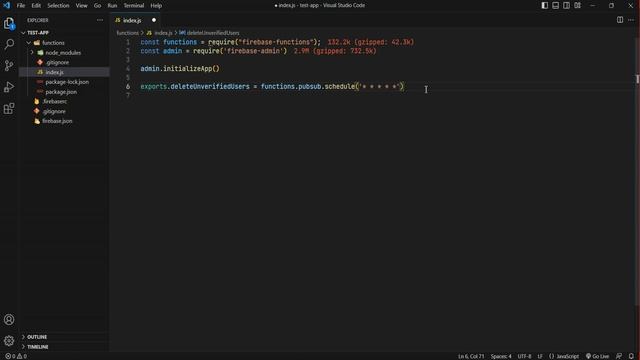This screenshot has height=360, width=640.
Task: Open Ln 6, Col 71 go-to-line
Action: [x=471, y=356]
